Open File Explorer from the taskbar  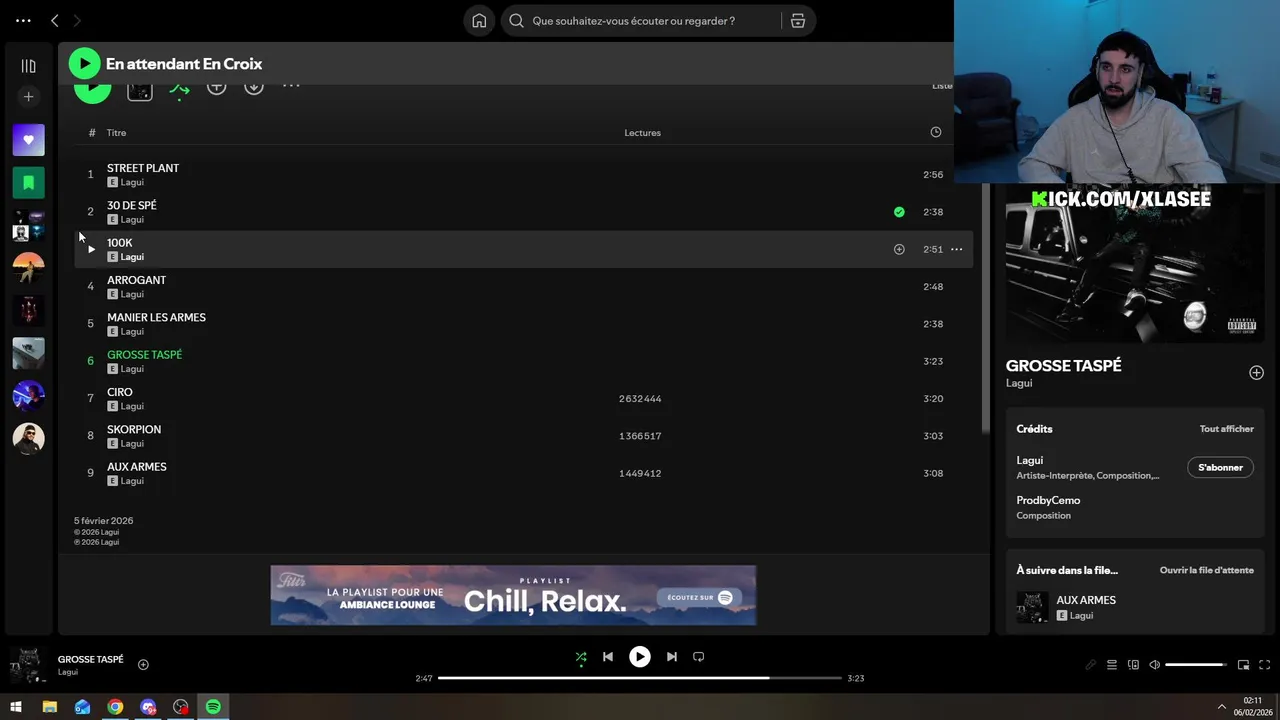pos(50,707)
